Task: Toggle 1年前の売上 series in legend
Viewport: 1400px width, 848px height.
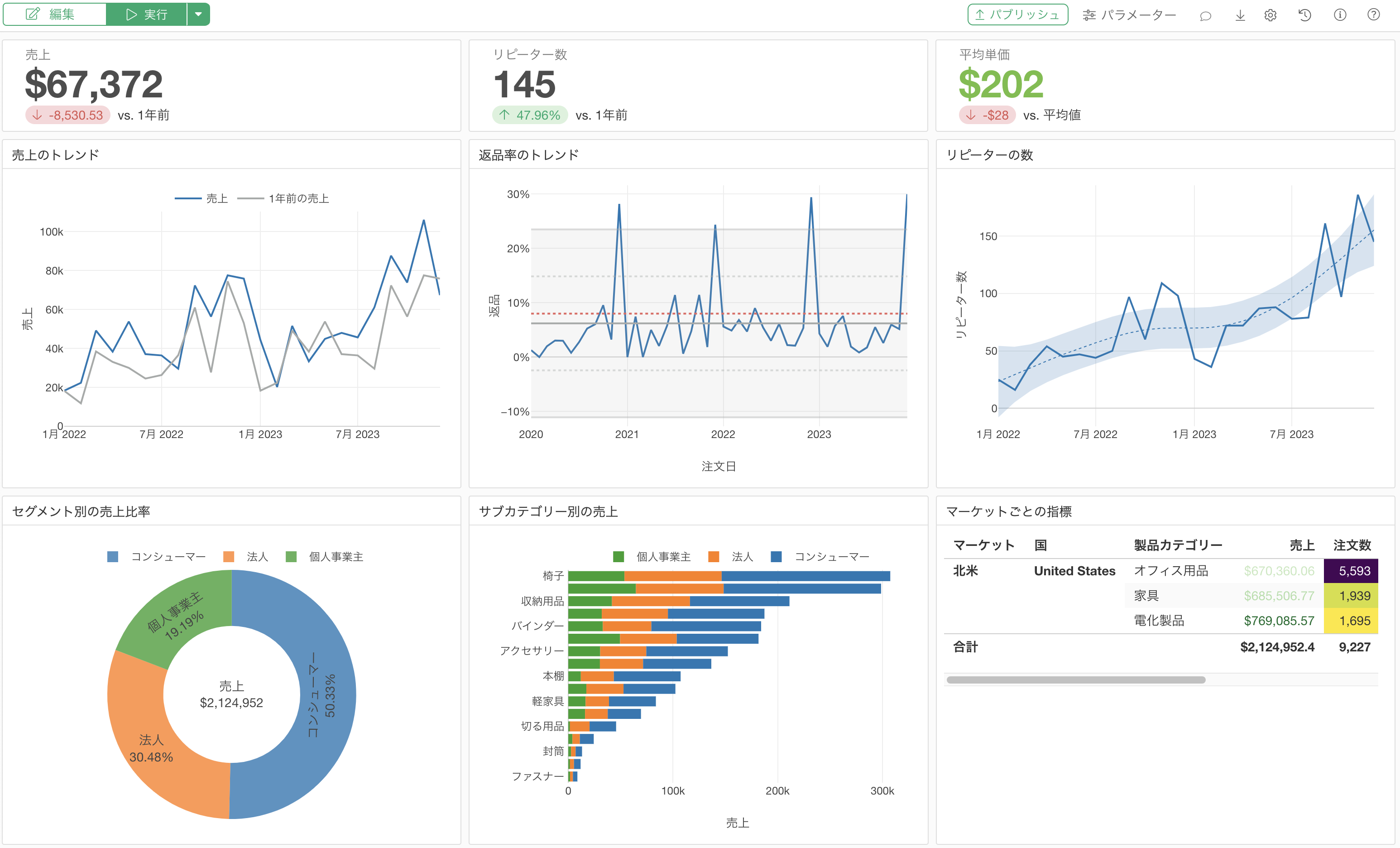Action: [x=283, y=198]
